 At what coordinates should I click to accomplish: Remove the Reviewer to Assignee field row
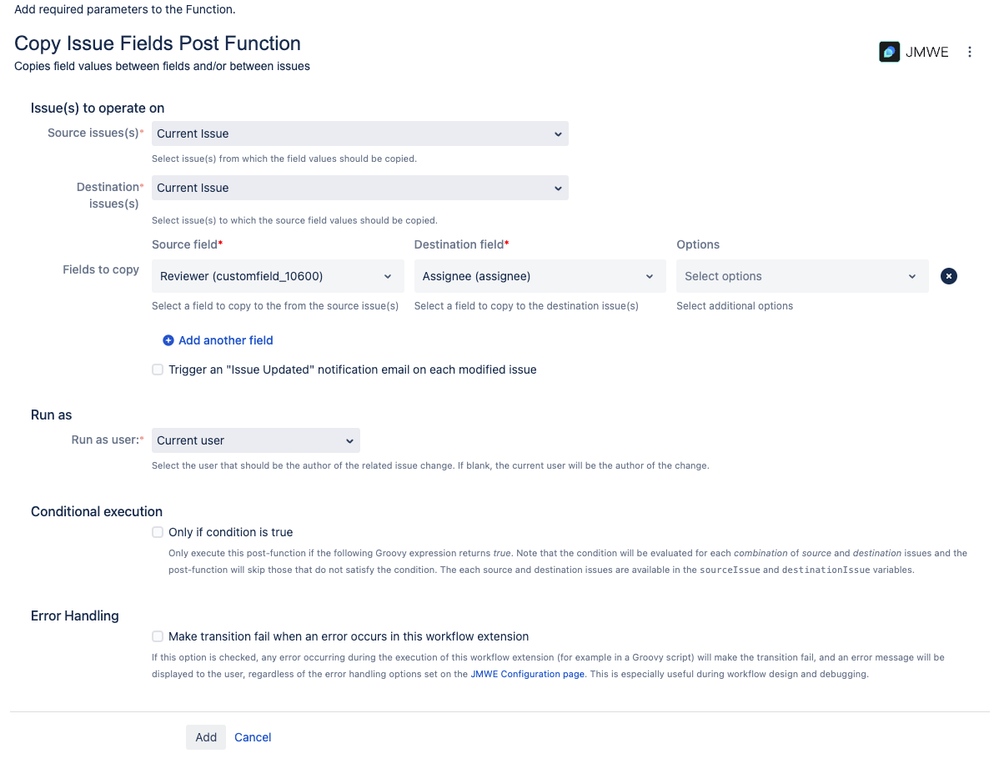(x=948, y=276)
